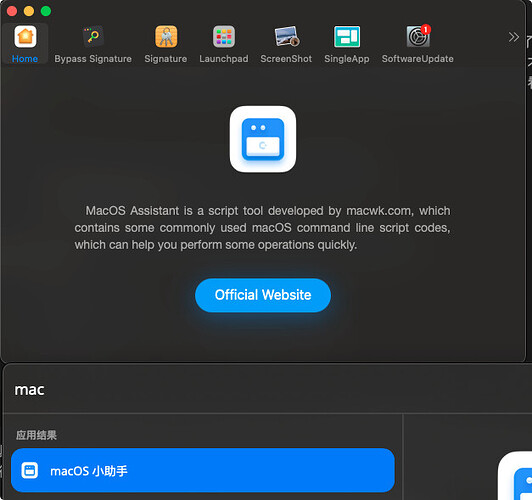Image resolution: width=532 pixels, height=500 pixels.
Task: Click app icon in macOS 小助手 result row
Action: [x=30, y=470]
